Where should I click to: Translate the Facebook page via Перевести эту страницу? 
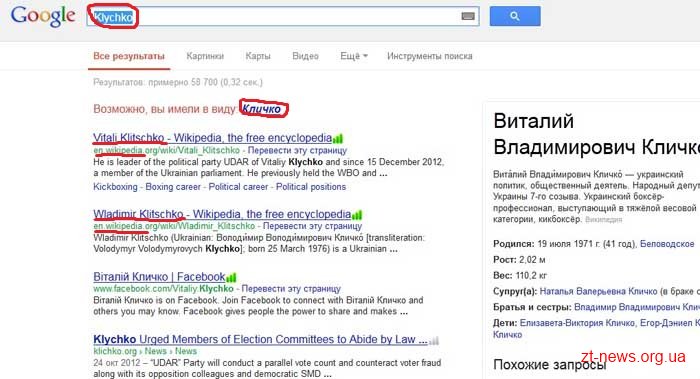[x=291, y=289]
